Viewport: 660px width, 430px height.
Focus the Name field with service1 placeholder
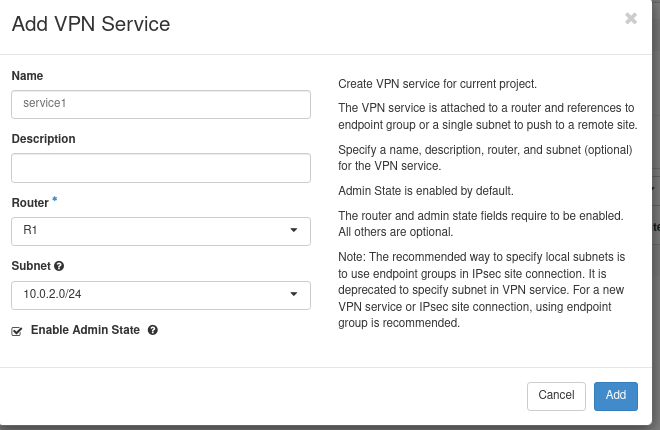160,104
